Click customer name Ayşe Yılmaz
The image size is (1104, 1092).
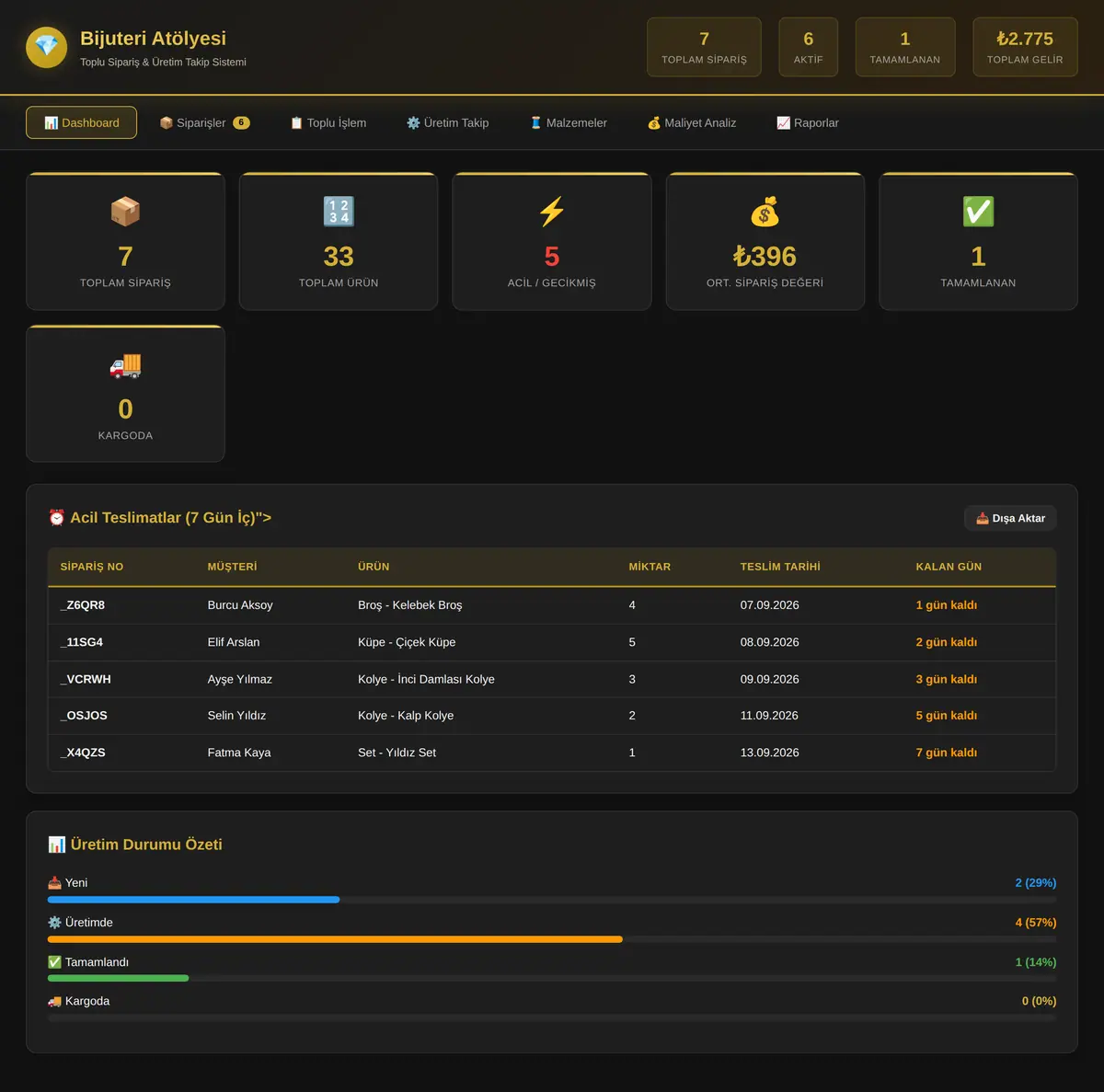[240, 679]
